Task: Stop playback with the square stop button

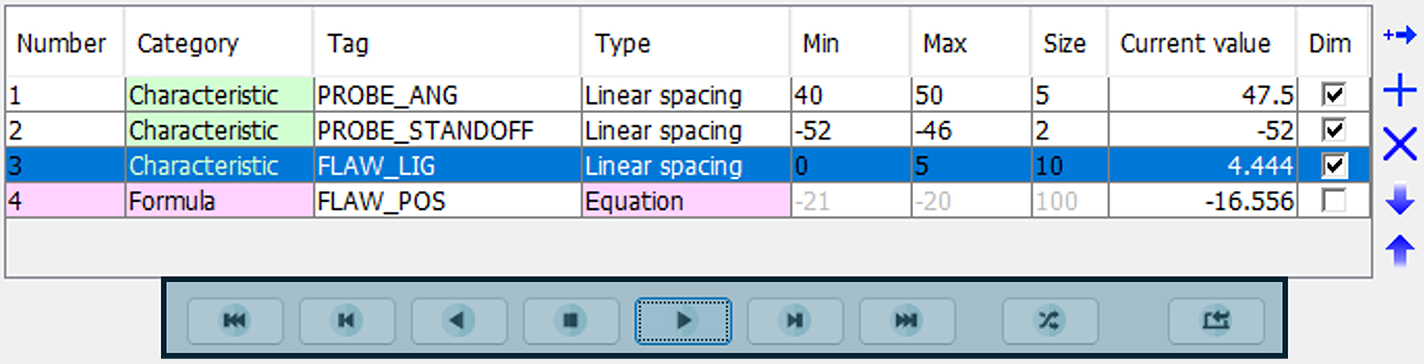Action: [x=571, y=320]
